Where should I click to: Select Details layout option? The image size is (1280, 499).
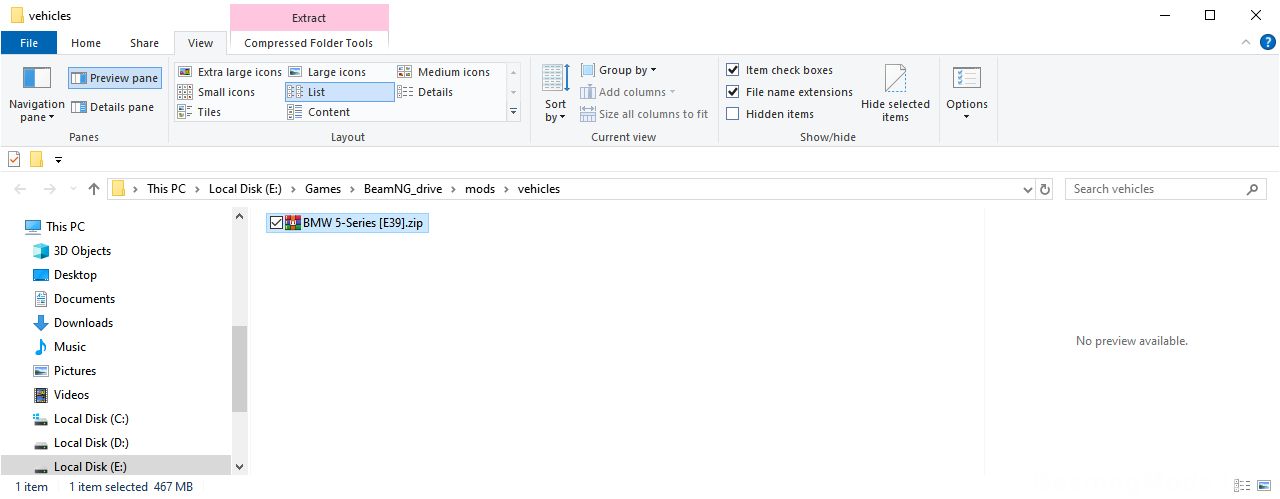(425, 92)
